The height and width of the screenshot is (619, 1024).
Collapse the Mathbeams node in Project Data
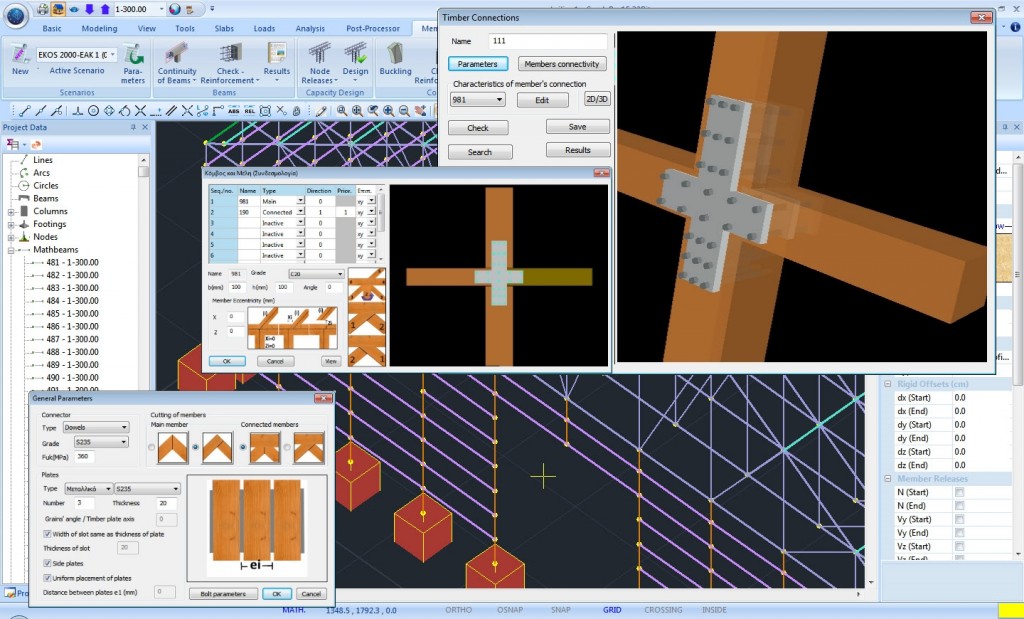(9, 249)
